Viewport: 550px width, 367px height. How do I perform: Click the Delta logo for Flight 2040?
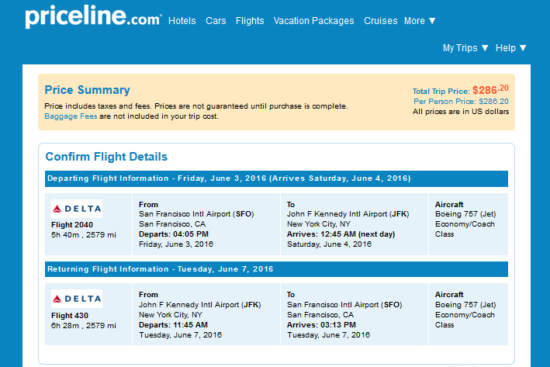[x=77, y=209]
